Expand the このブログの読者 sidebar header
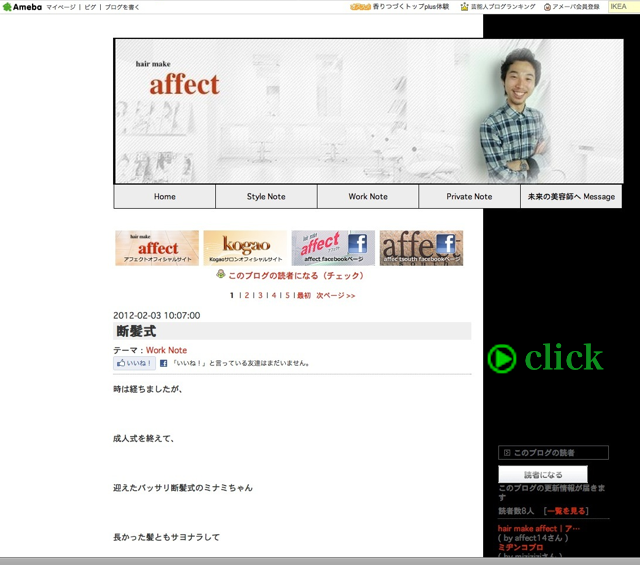 [x=553, y=453]
